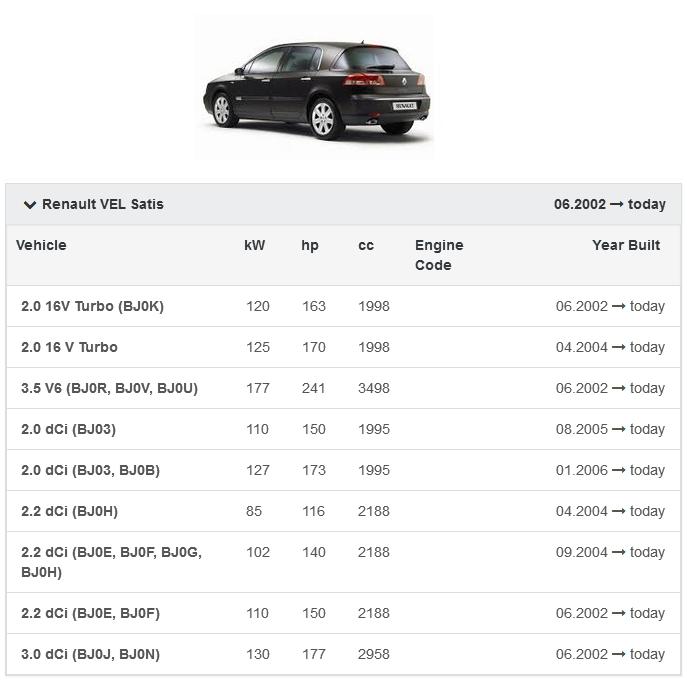Click the Vehicle column header
This screenshot has width=687, height=680.
(41, 245)
